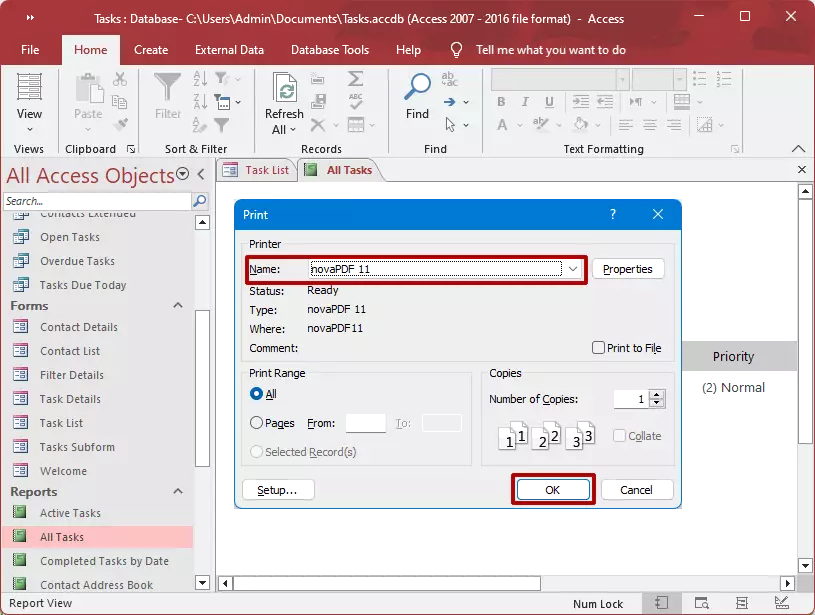This screenshot has height=615, width=815.
Task: Select the All print range option
Action: [257, 394]
